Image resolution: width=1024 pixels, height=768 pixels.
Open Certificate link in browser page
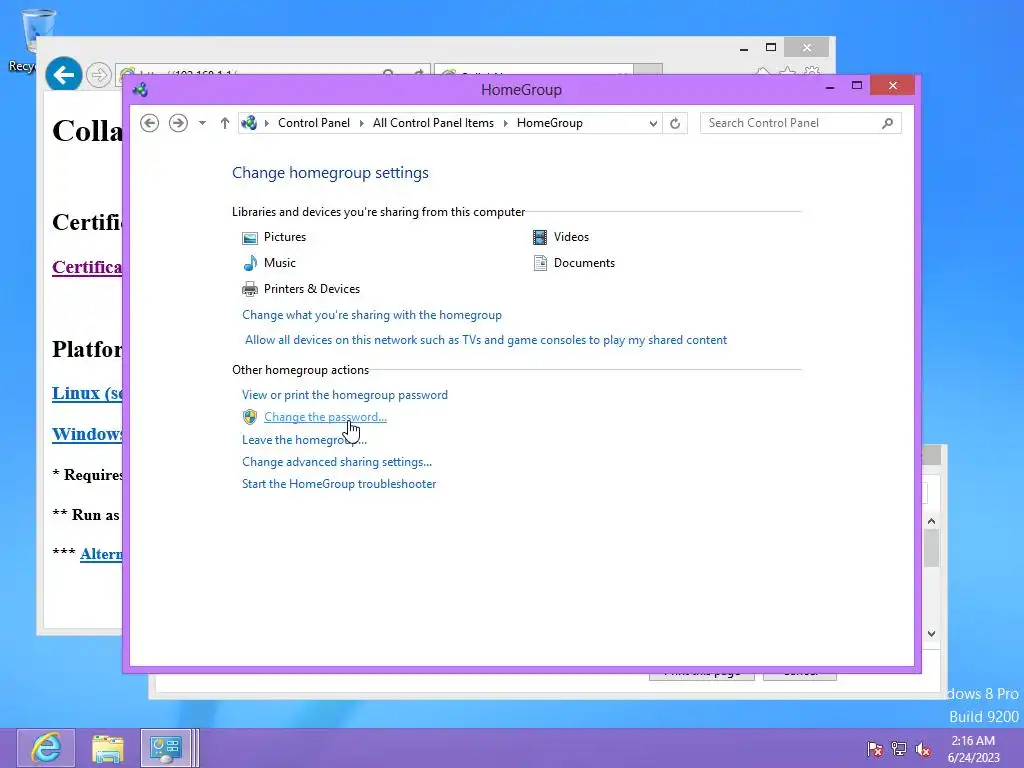coord(87,267)
